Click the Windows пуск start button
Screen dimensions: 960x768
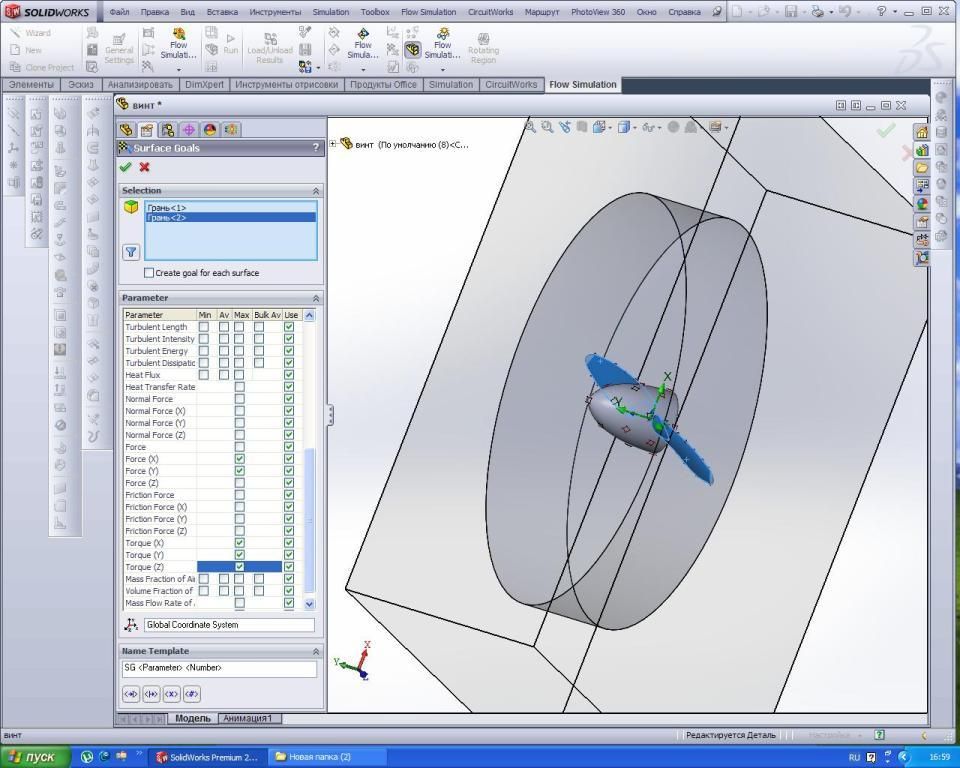[x=35, y=757]
